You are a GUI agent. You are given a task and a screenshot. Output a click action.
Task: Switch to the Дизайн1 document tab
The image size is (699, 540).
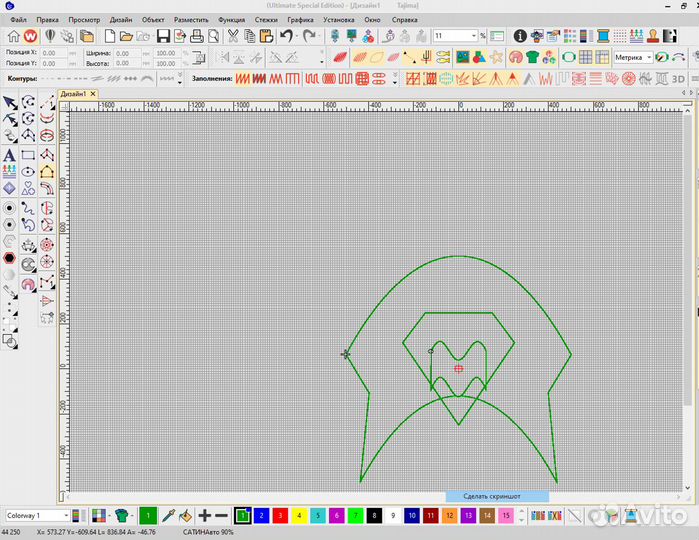(73, 94)
